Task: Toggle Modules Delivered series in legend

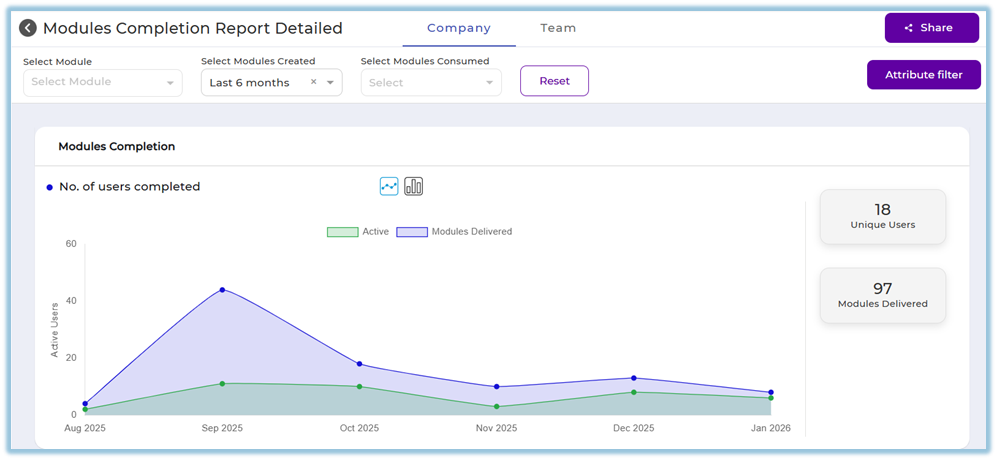Action: [454, 232]
